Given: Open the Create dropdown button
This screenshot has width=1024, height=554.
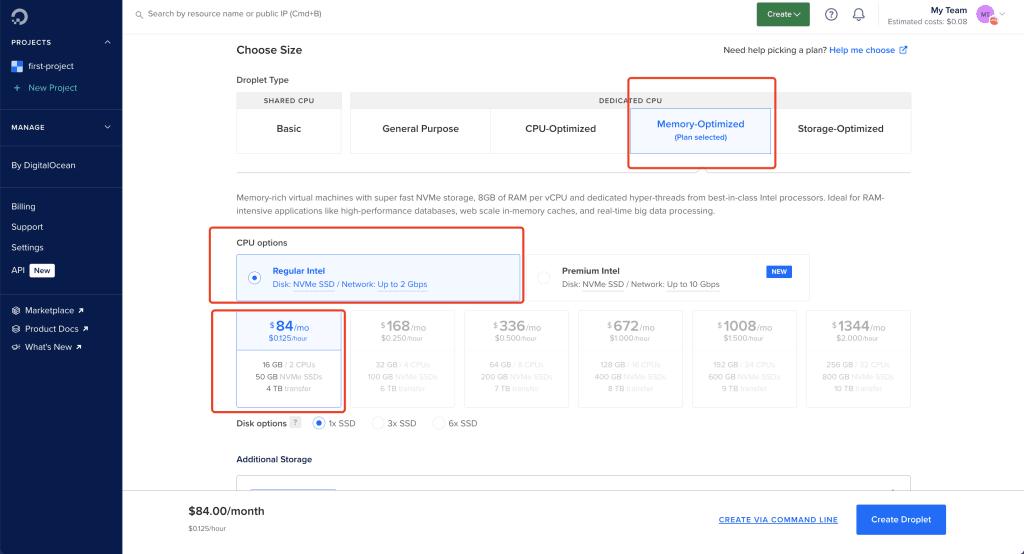Looking at the screenshot, I should pyautogui.click(x=783, y=14).
